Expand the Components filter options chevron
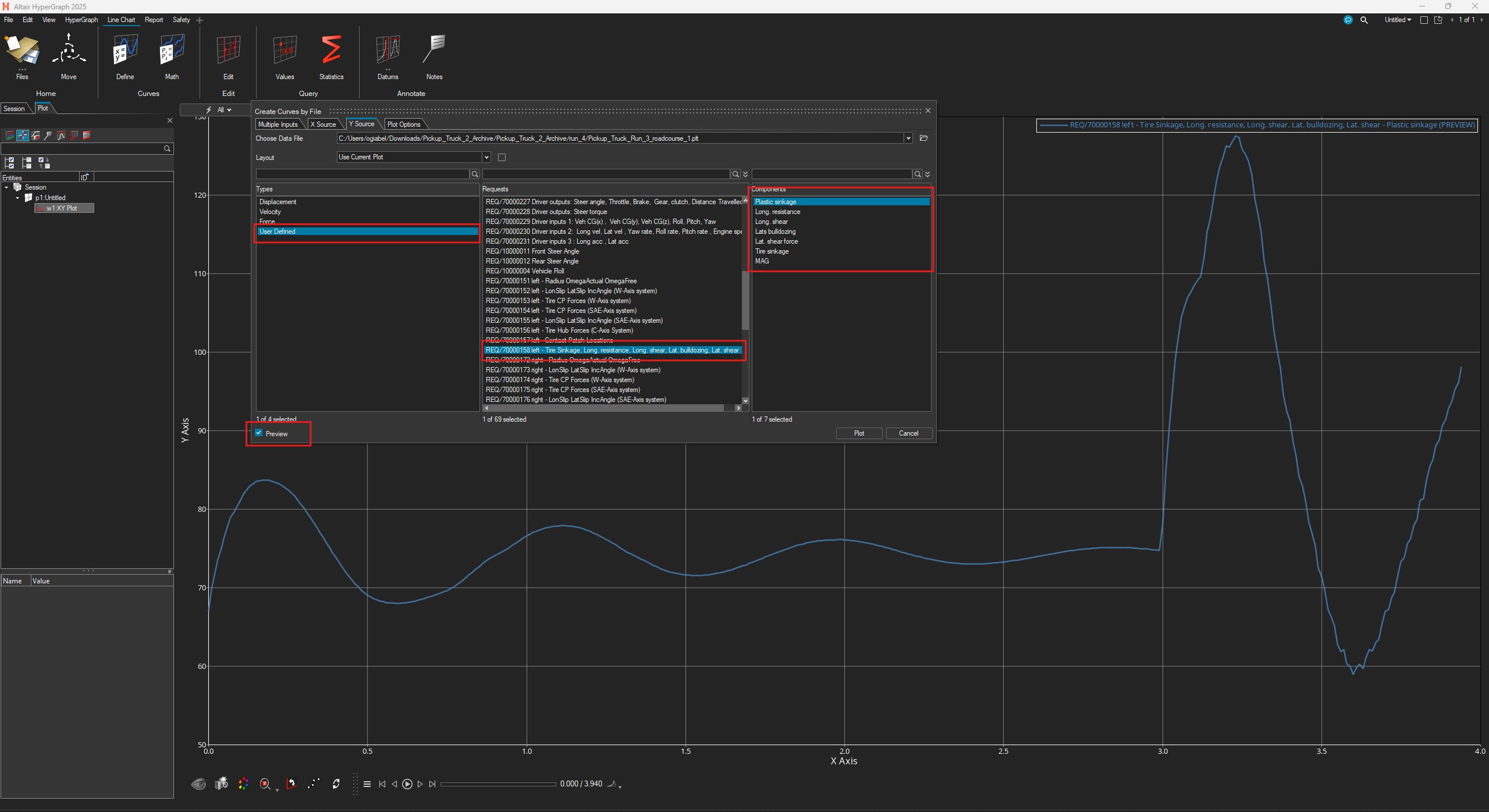Viewport: 1489px width, 812px height. [x=927, y=174]
